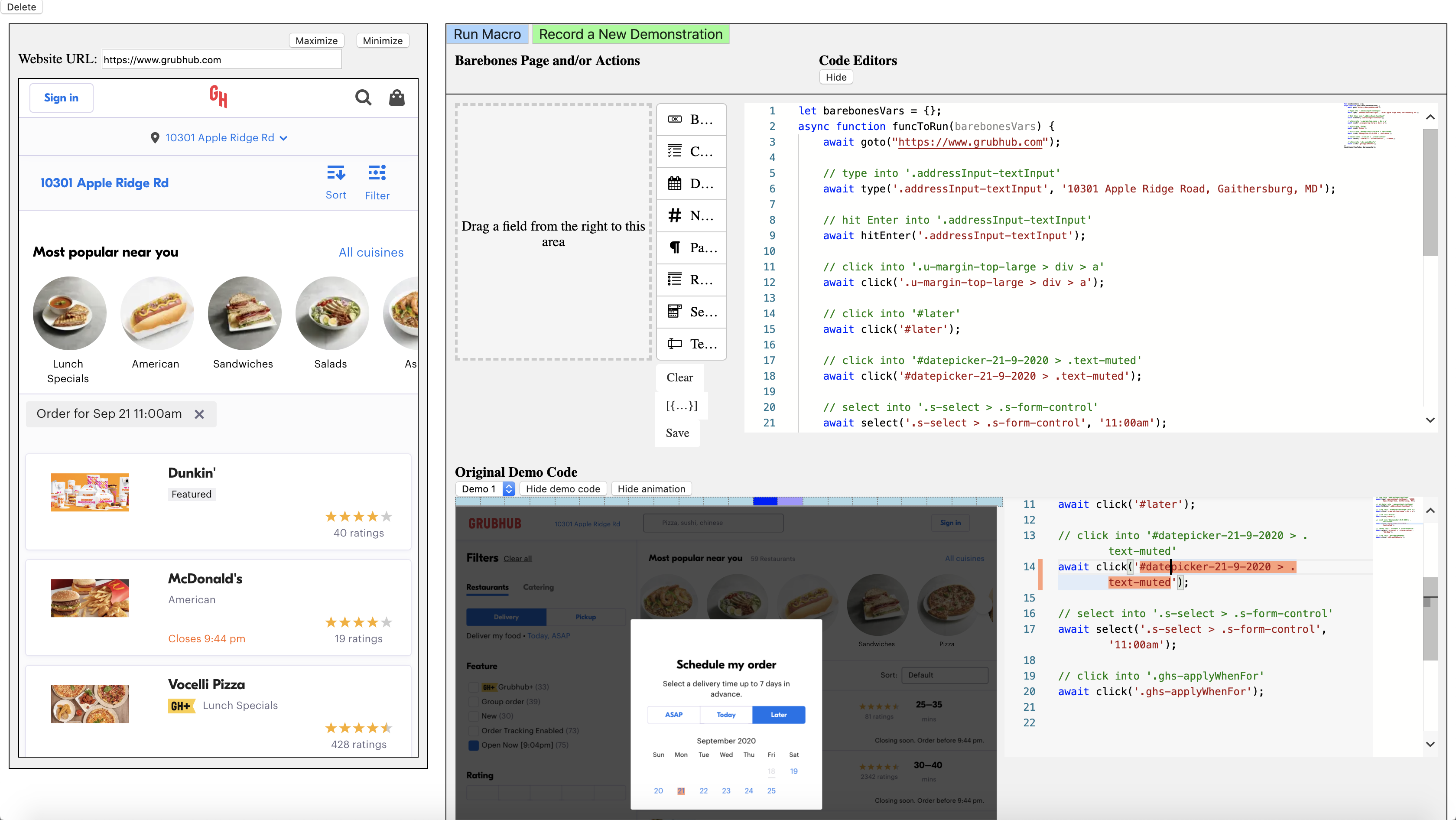Select the Checkbox group field (C…)
The width and height of the screenshot is (1456, 820).
click(691, 151)
